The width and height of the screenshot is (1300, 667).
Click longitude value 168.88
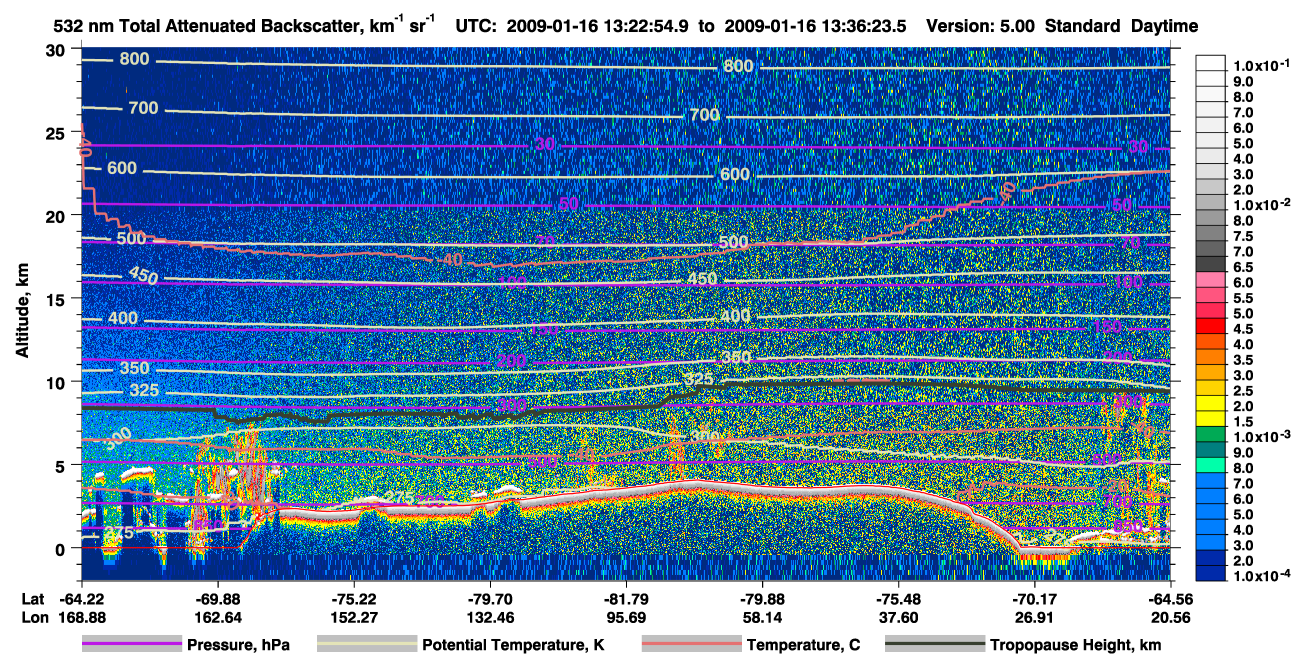[81, 617]
